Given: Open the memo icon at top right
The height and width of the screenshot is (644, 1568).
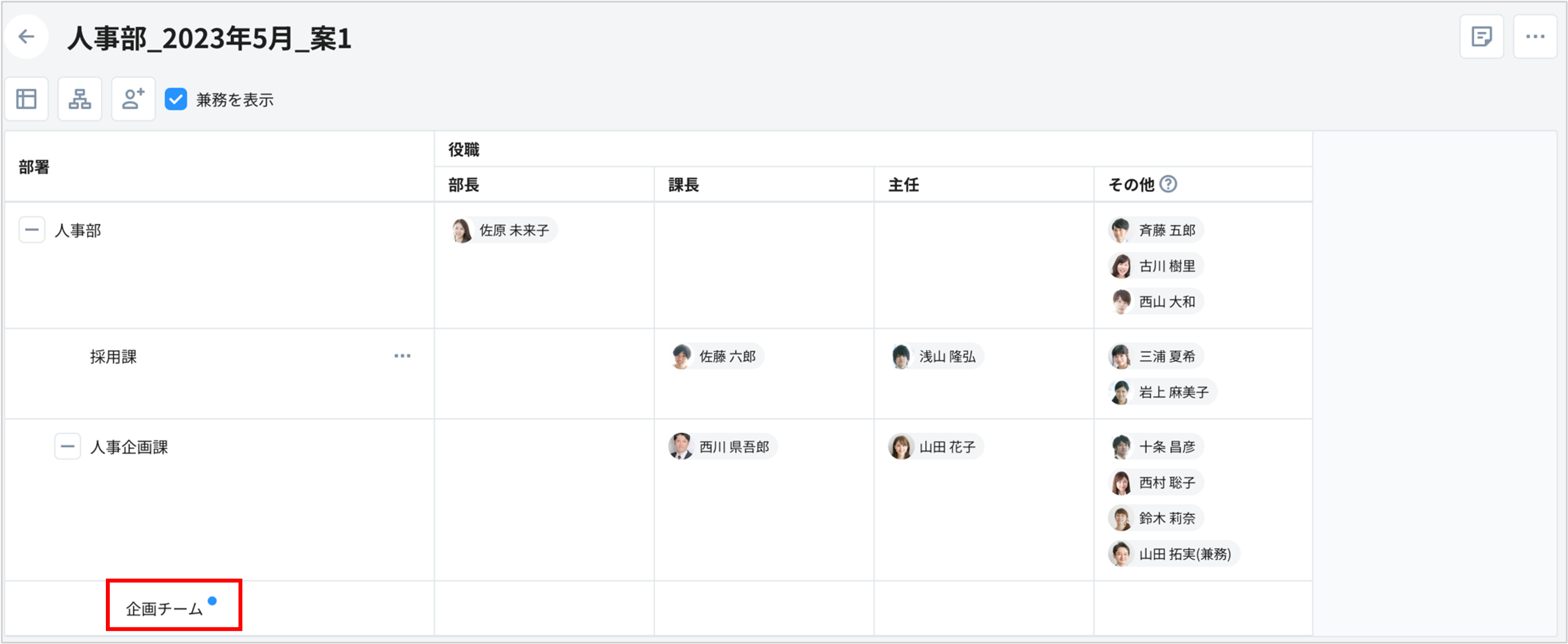Looking at the screenshot, I should [x=1482, y=37].
